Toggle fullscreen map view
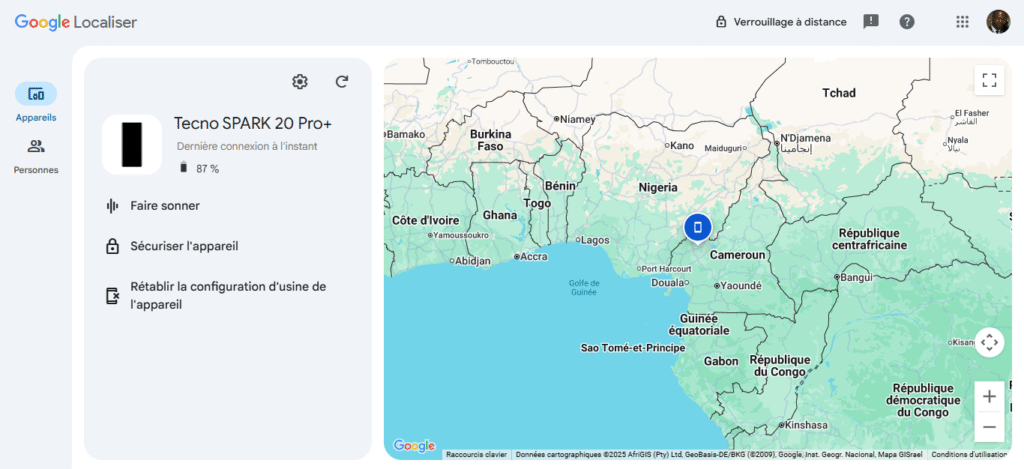Image resolution: width=1024 pixels, height=469 pixels. (989, 80)
